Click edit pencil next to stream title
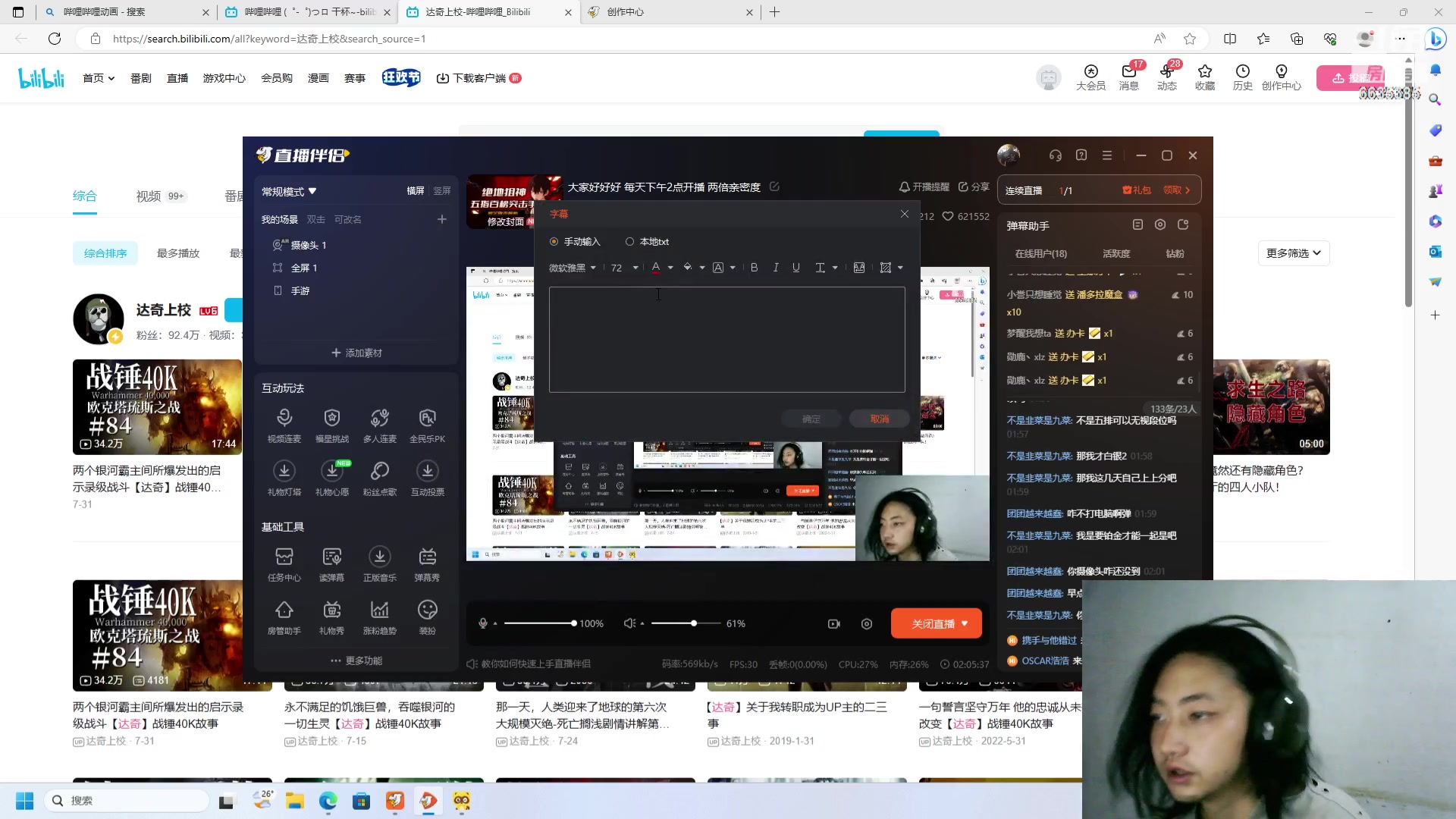Image resolution: width=1456 pixels, height=819 pixels. [x=774, y=187]
